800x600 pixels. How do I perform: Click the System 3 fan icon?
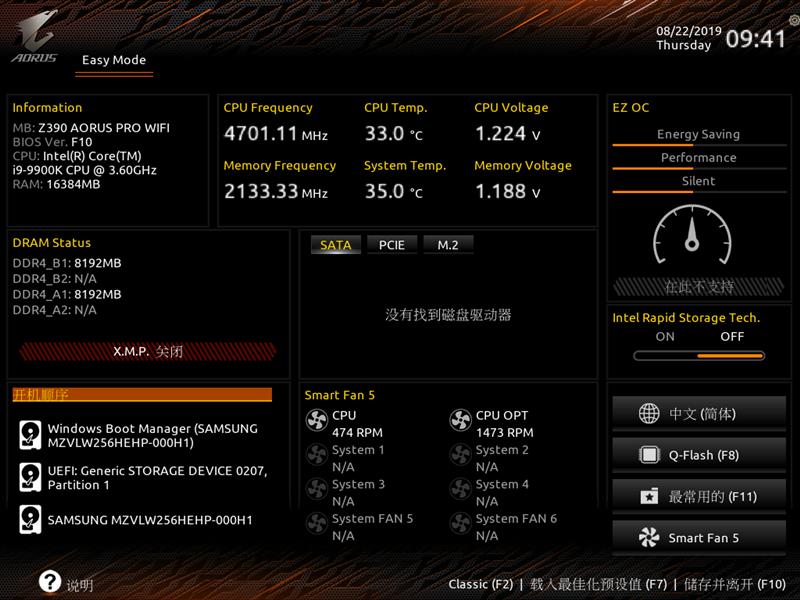pos(316,489)
